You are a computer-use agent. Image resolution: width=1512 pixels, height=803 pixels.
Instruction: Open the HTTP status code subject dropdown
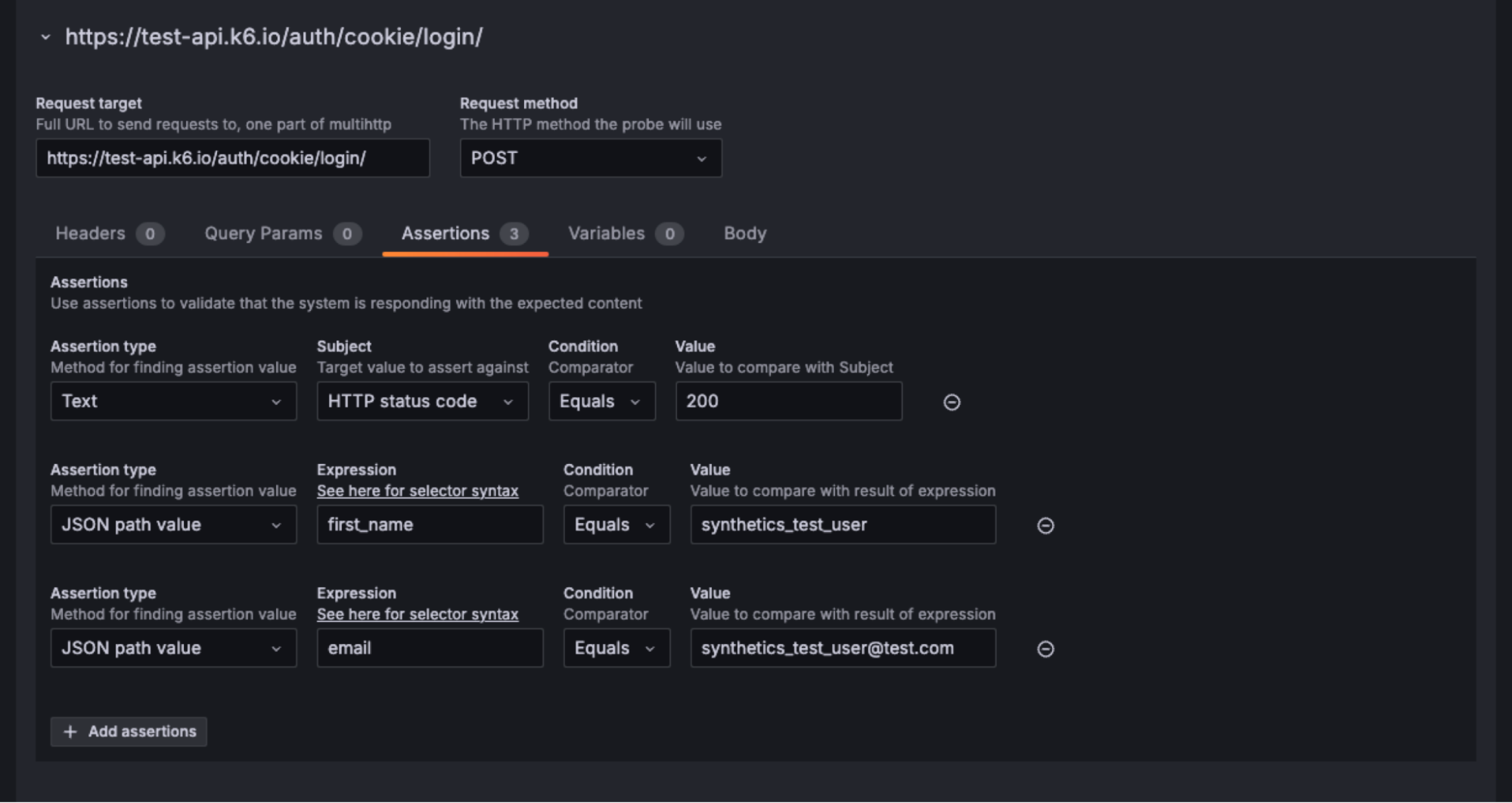422,401
